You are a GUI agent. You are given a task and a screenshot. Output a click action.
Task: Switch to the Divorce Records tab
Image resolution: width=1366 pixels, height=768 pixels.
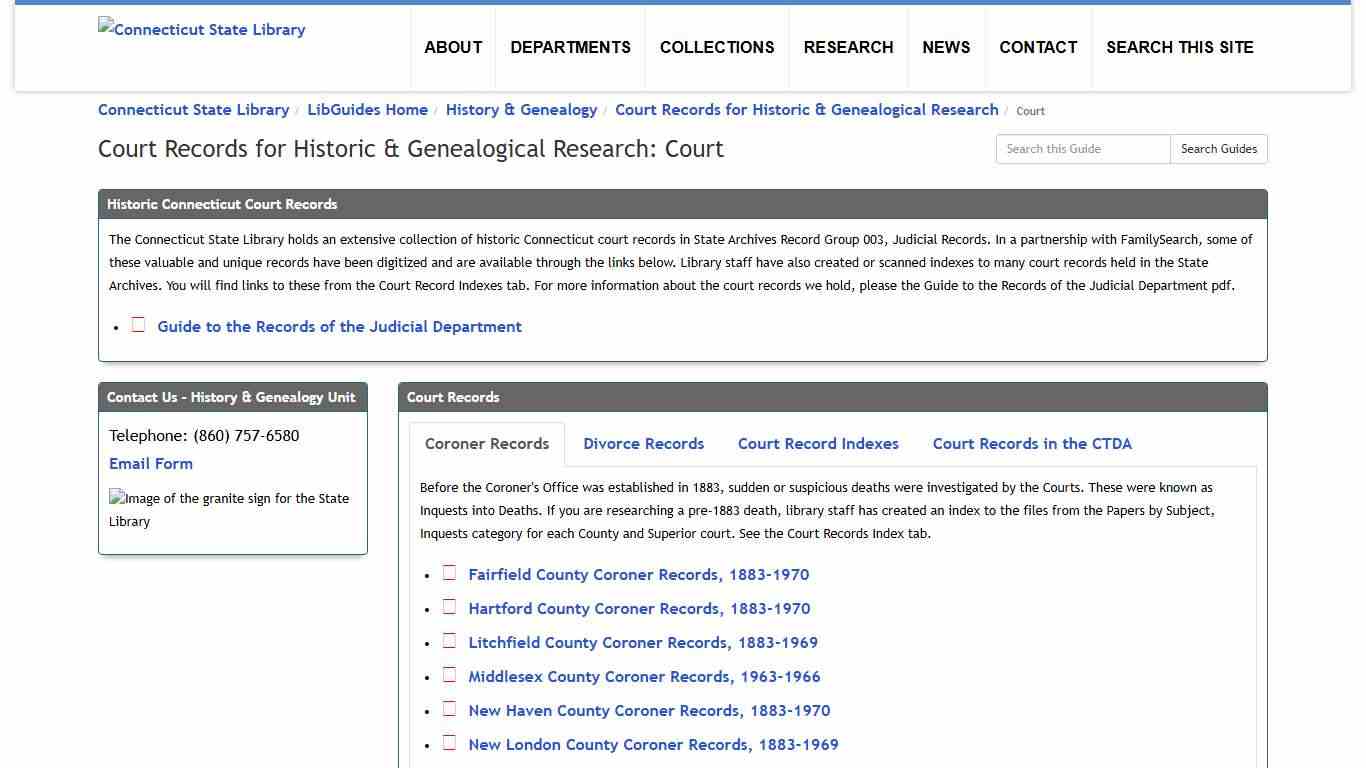[643, 443]
